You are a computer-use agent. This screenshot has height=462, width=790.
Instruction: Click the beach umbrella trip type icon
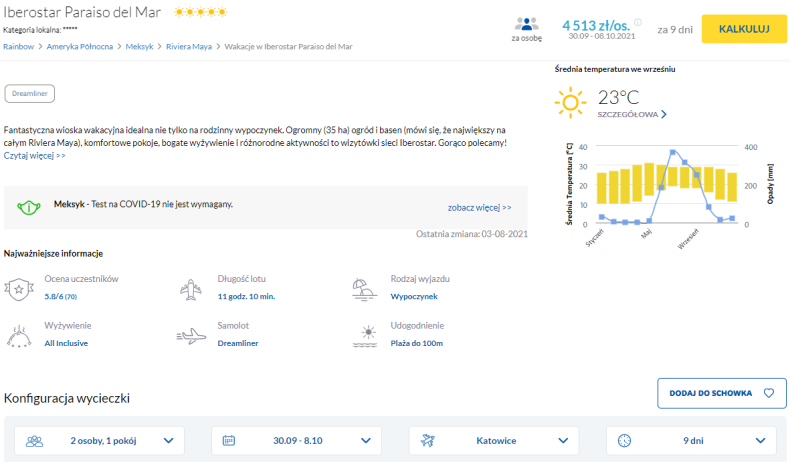point(364,290)
